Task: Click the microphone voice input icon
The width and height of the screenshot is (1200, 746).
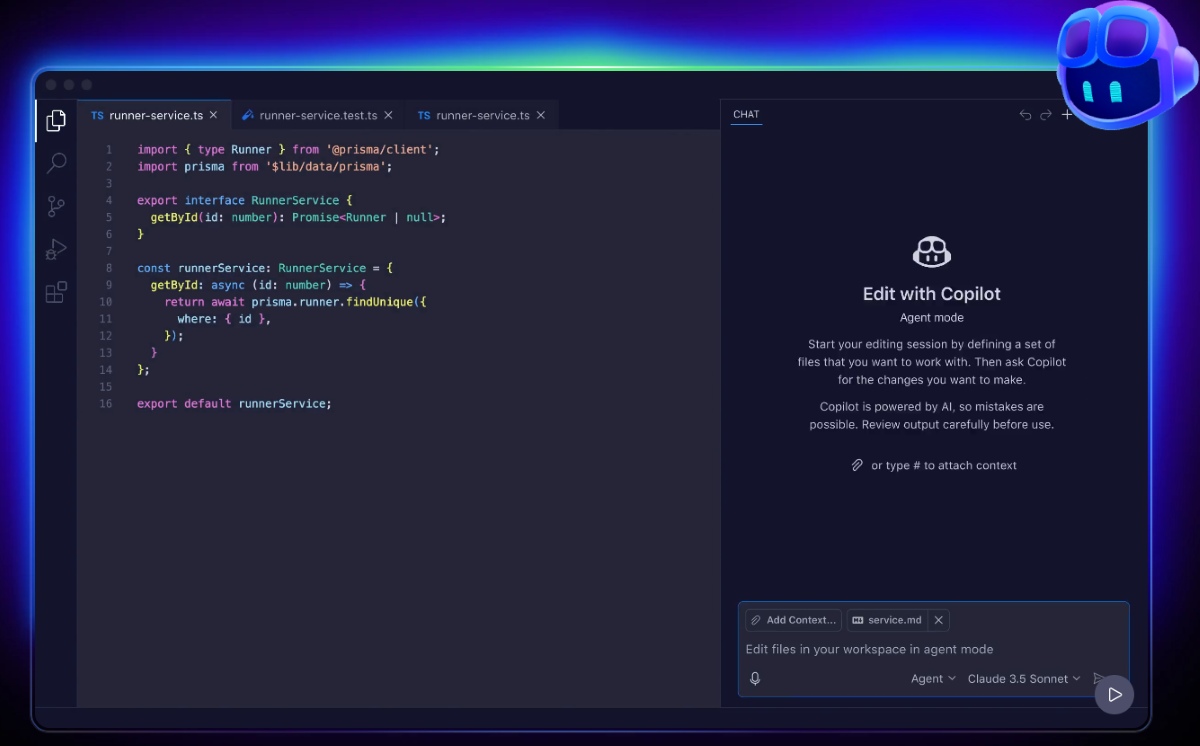Action: (x=755, y=679)
